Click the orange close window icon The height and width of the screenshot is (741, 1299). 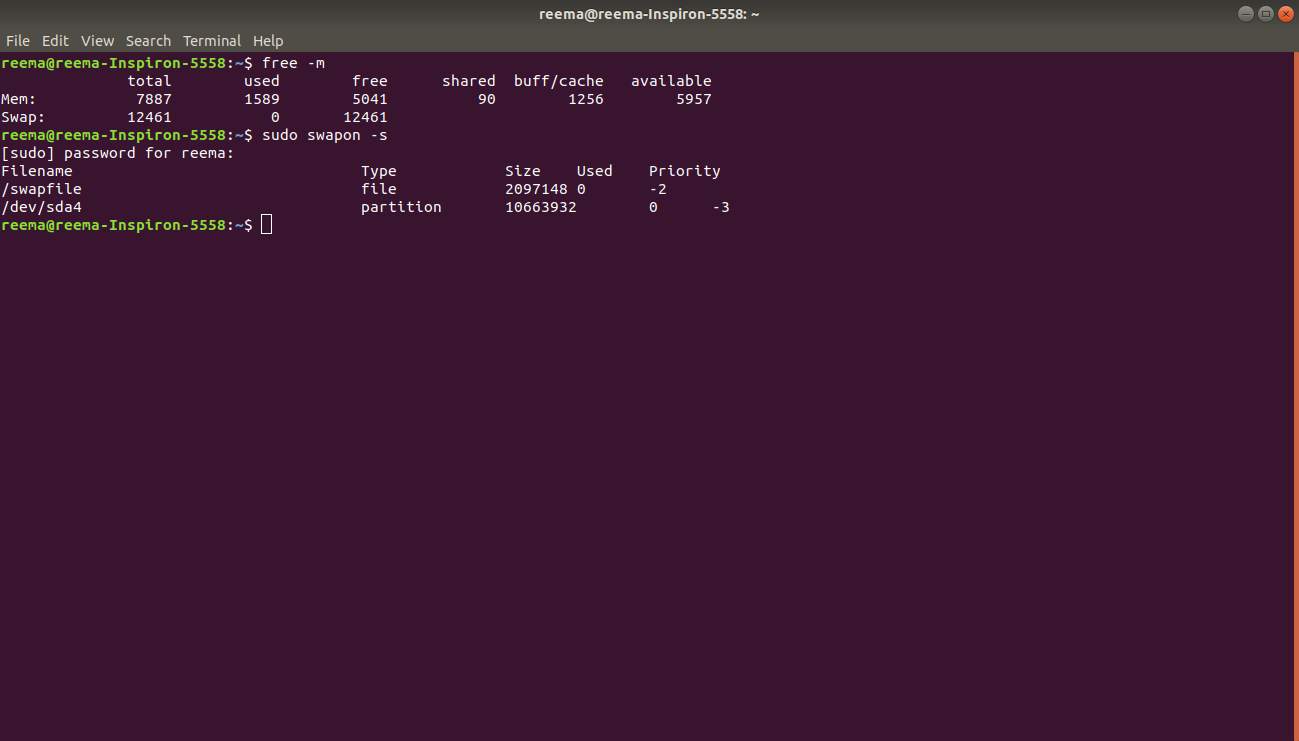pos(1283,13)
